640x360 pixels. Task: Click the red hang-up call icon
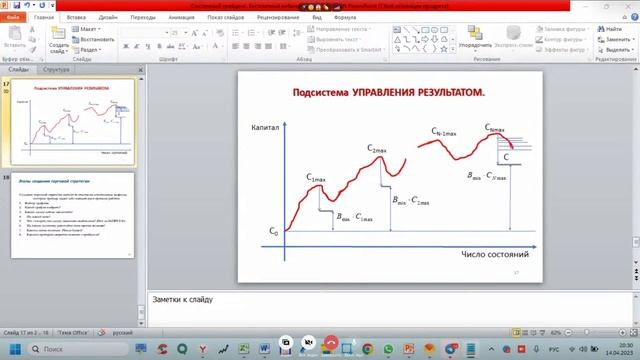tap(331, 342)
